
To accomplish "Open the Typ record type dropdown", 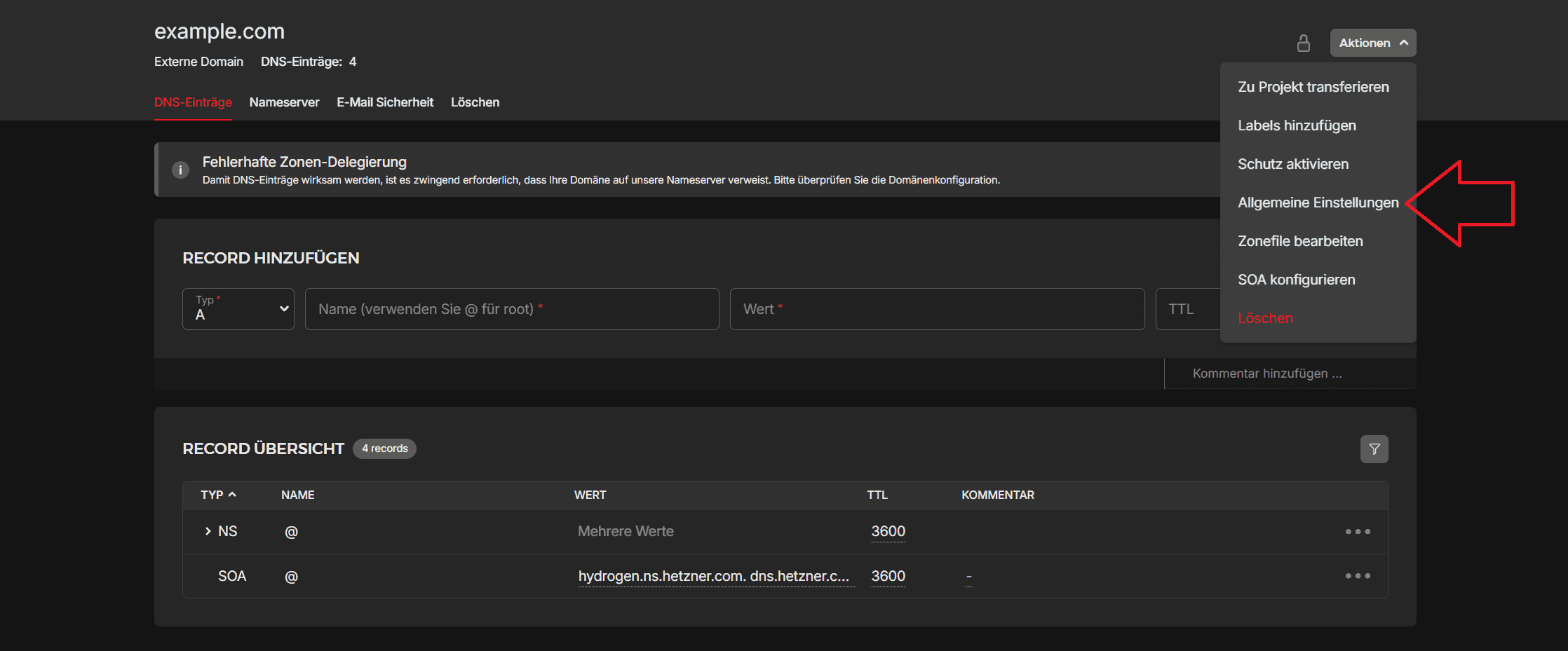I will [238, 309].
